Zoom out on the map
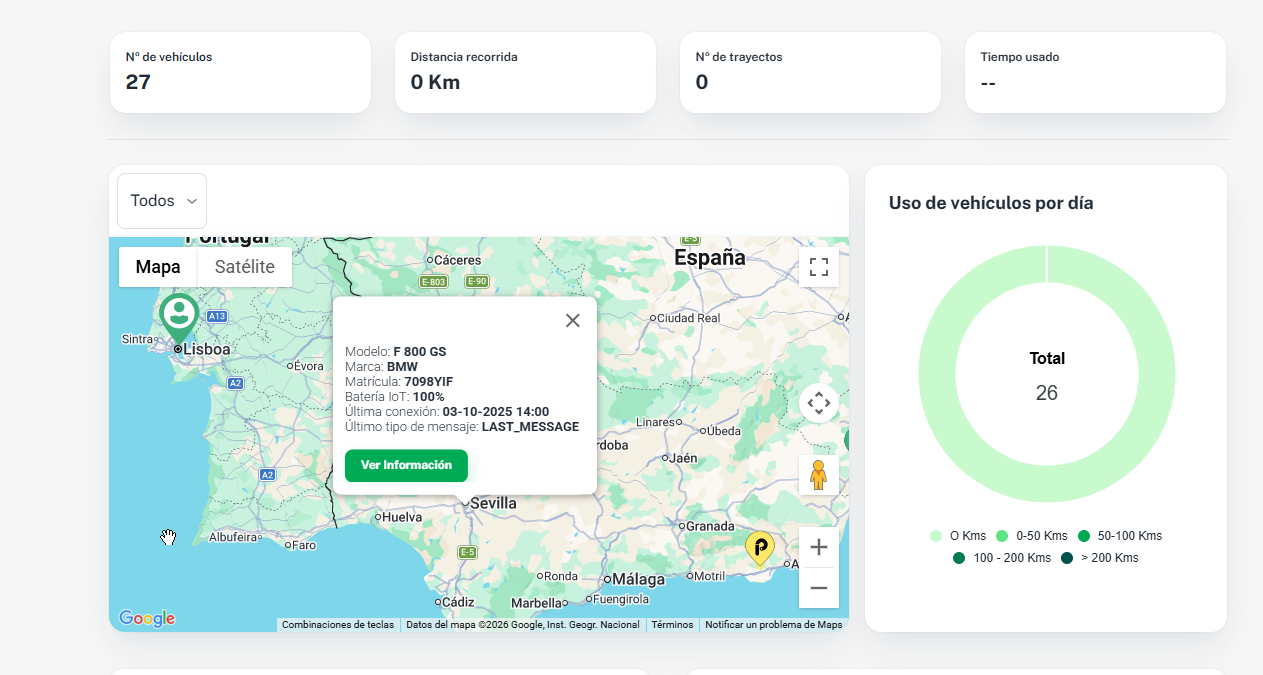The width and height of the screenshot is (1263, 675). pyautogui.click(x=819, y=588)
